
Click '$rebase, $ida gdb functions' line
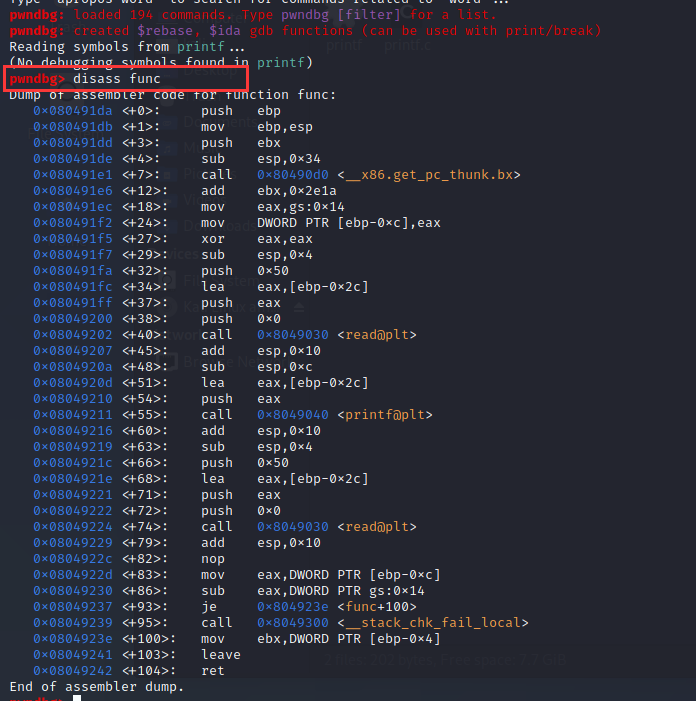point(305,31)
